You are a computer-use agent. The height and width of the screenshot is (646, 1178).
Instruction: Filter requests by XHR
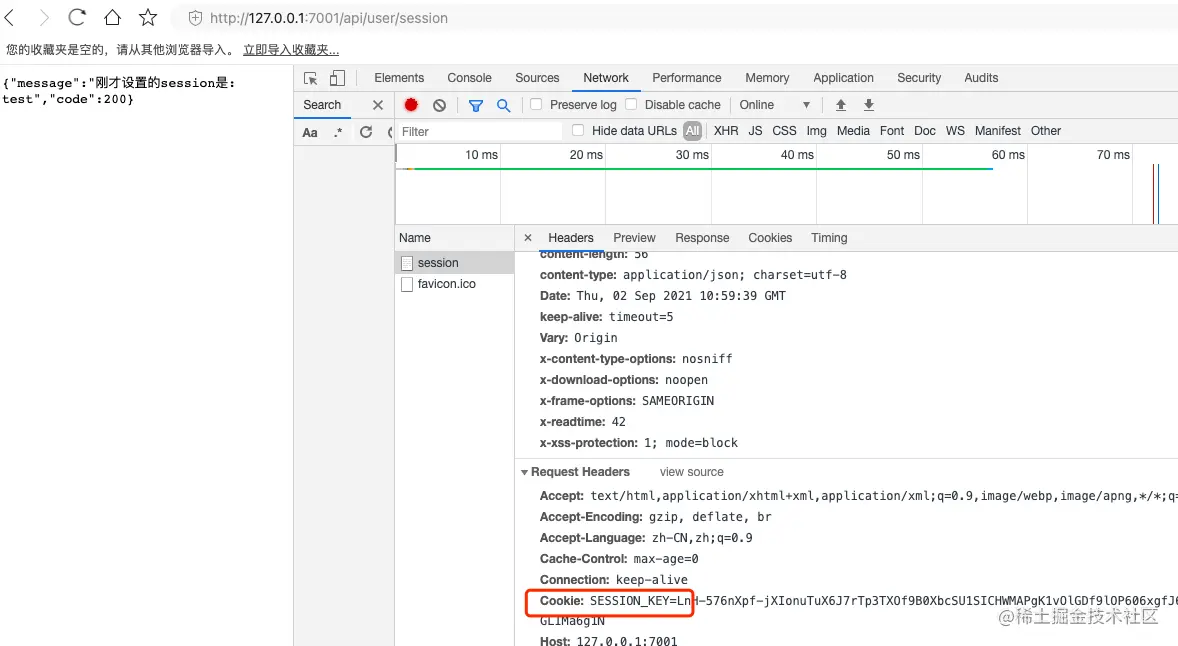pyautogui.click(x=726, y=131)
